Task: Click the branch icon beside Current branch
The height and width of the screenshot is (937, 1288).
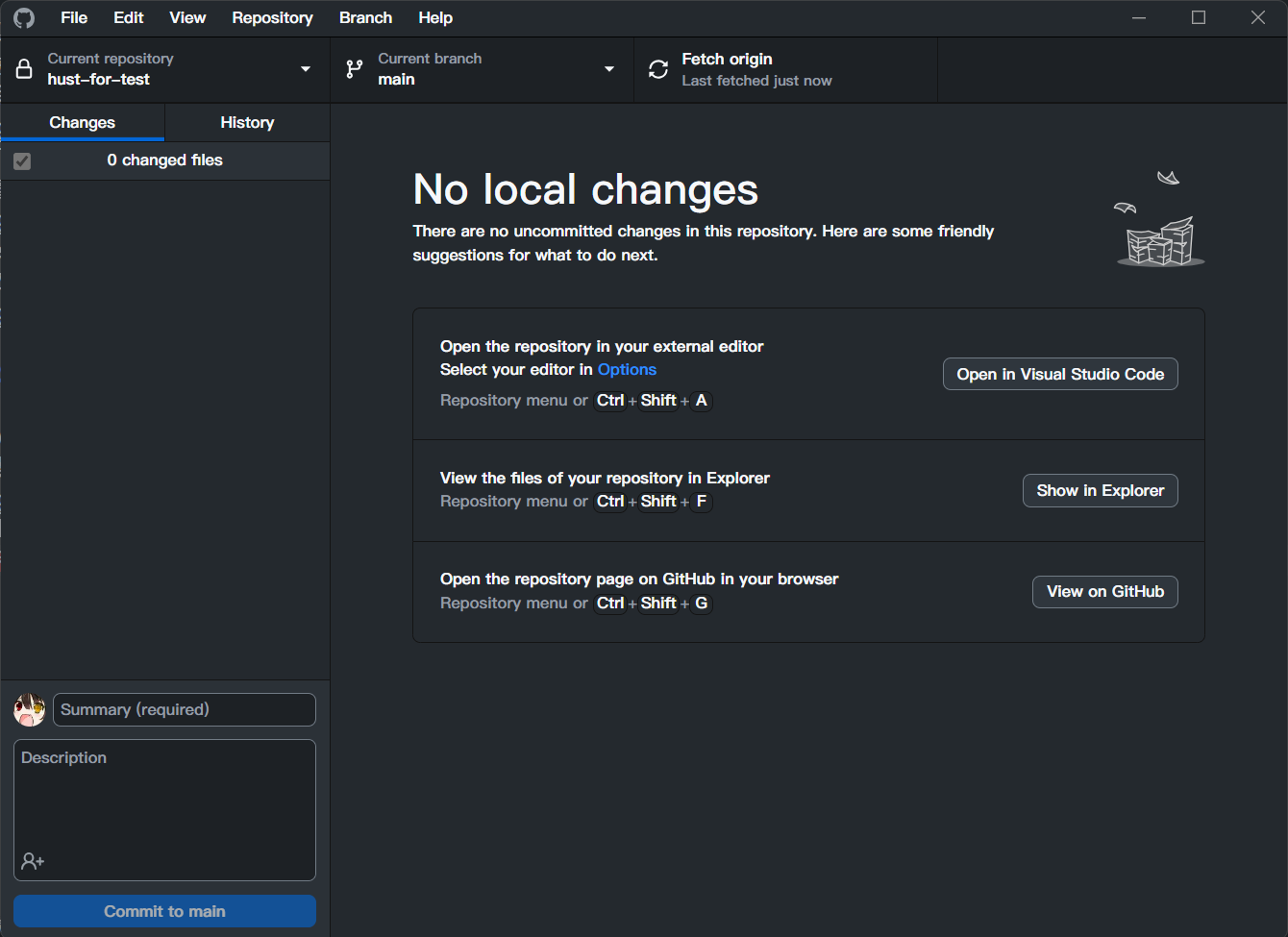Action: point(355,69)
